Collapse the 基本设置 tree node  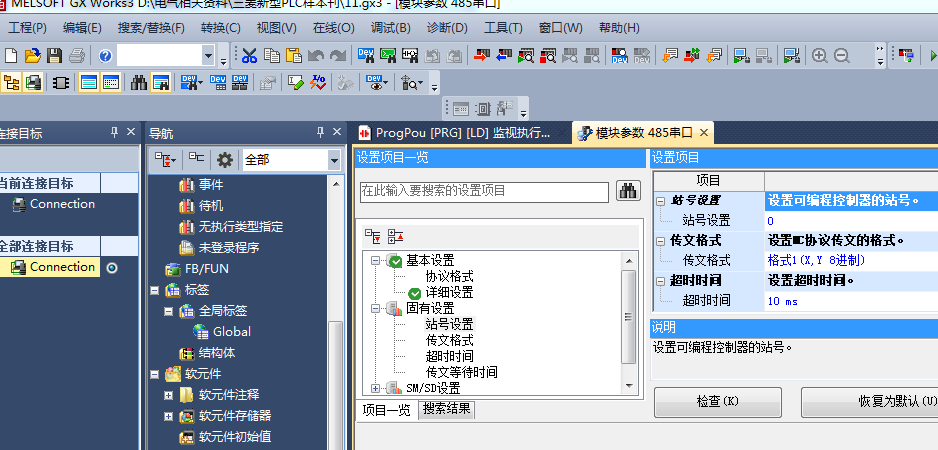click(377, 260)
